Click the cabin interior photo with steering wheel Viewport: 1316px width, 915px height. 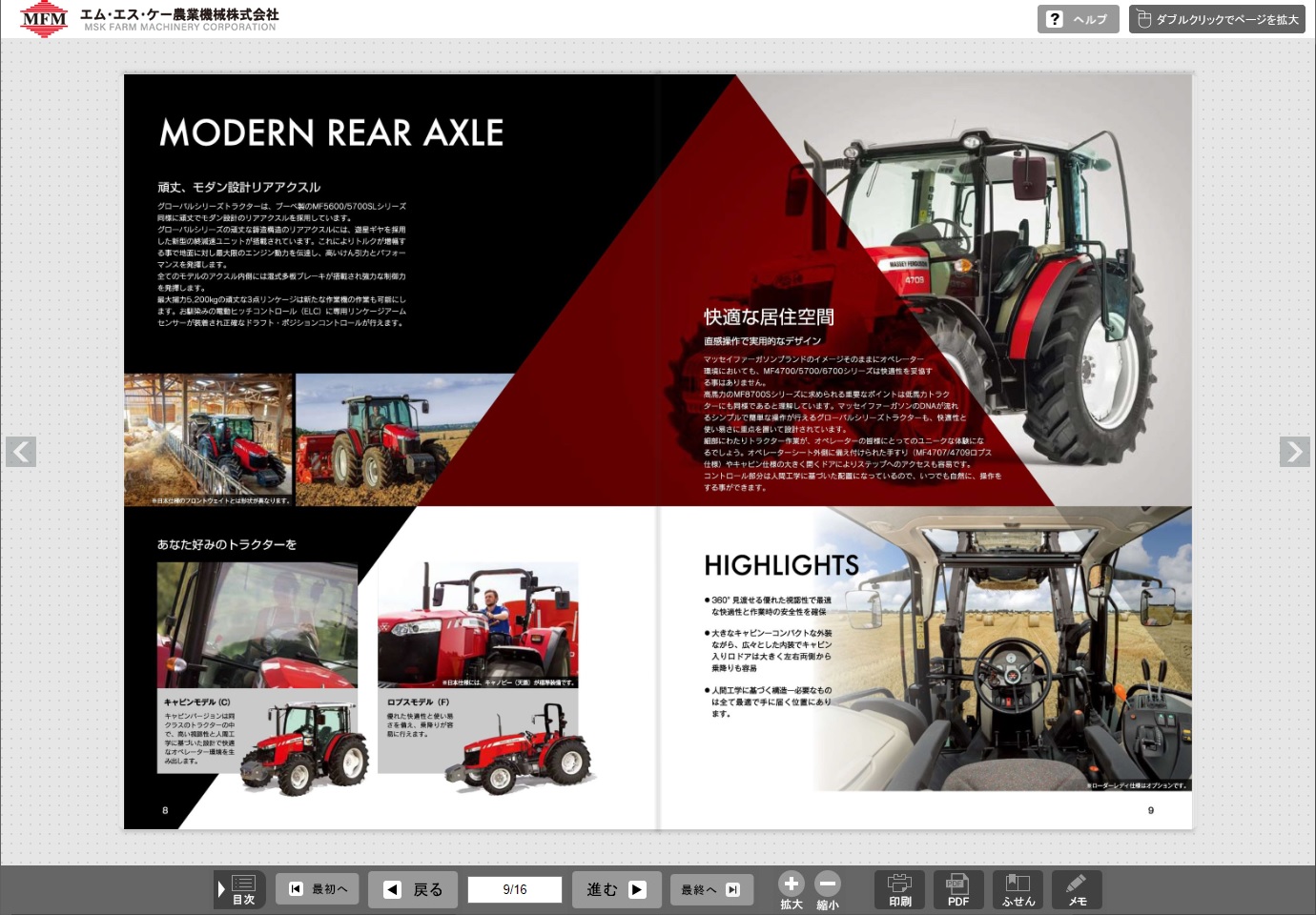click(1001, 648)
